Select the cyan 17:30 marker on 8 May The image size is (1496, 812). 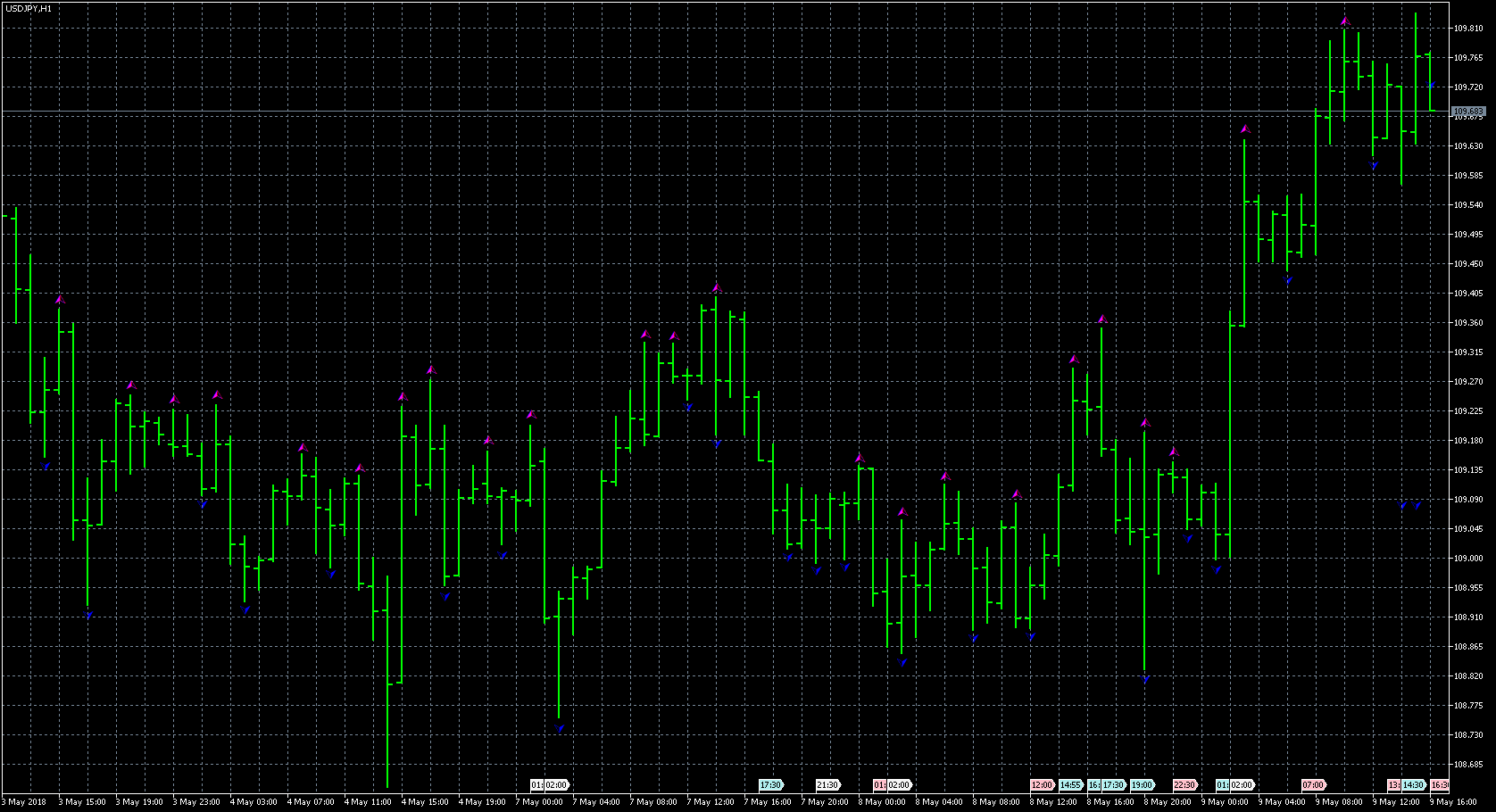pyautogui.click(x=1113, y=785)
